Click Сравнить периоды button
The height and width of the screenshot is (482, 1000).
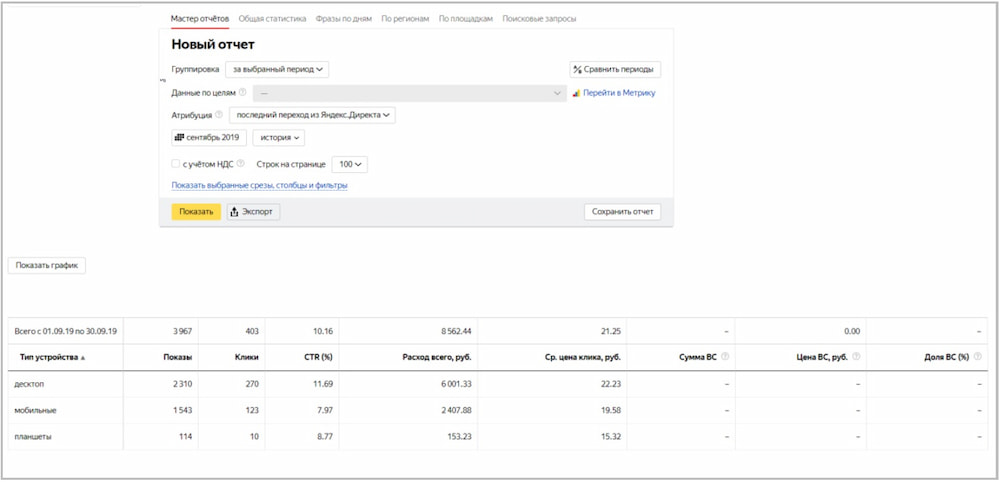pos(615,69)
